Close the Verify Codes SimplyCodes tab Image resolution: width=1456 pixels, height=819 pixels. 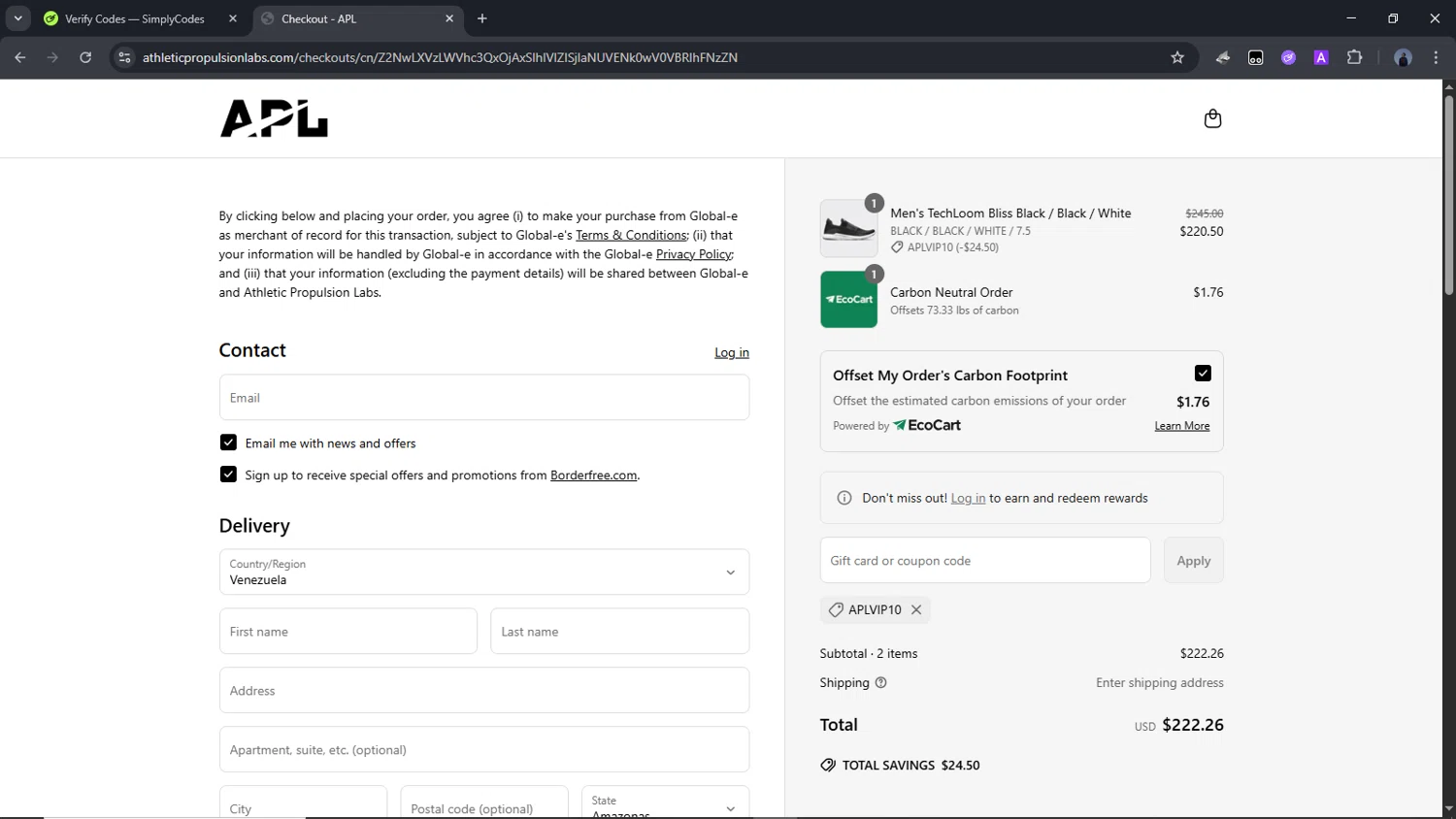pos(233,18)
